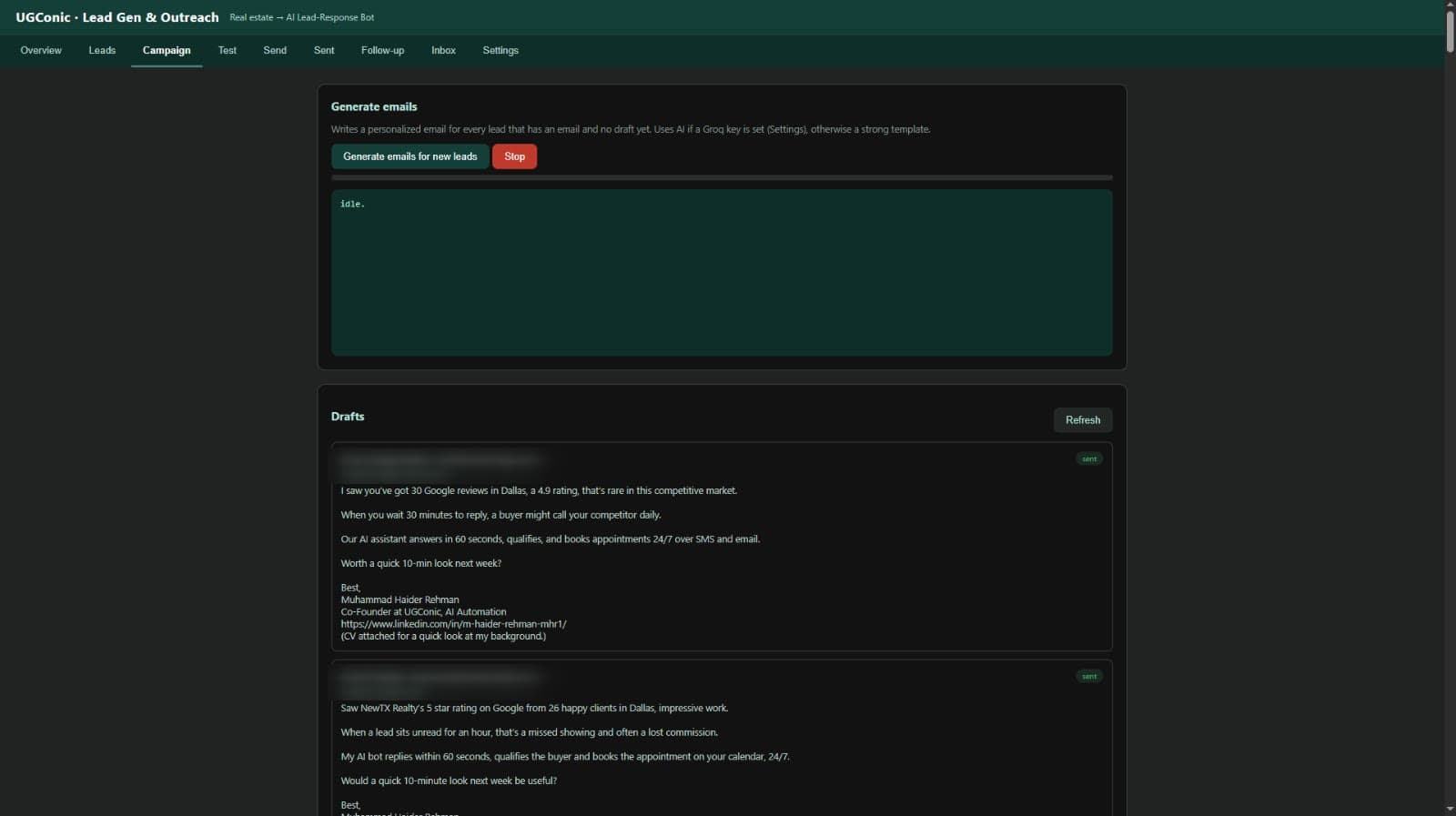
Task: Click the Drafts heading
Action: point(348,417)
